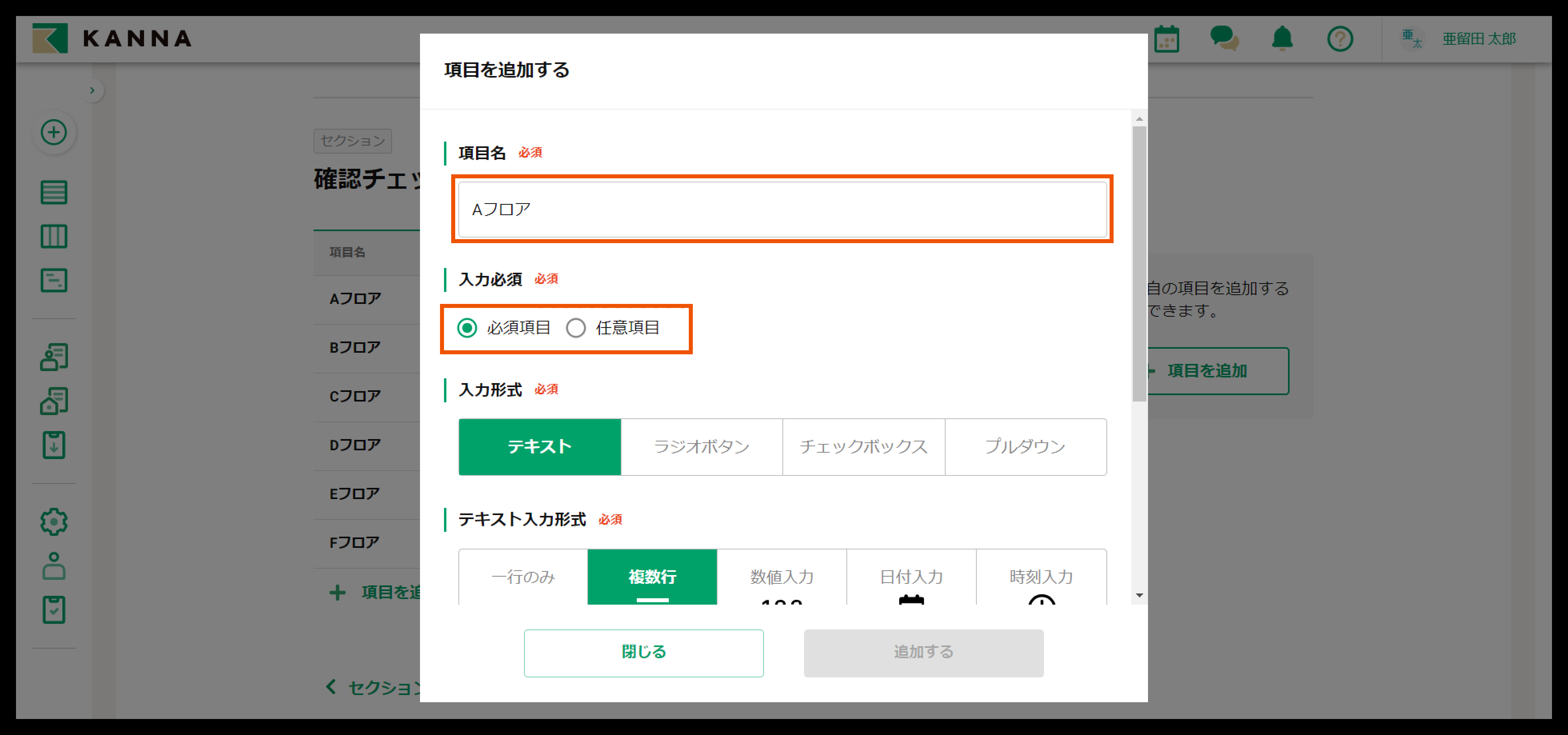Open the settings gear in sidebar
The height and width of the screenshot is (735, 1568).
pos(54,521)
